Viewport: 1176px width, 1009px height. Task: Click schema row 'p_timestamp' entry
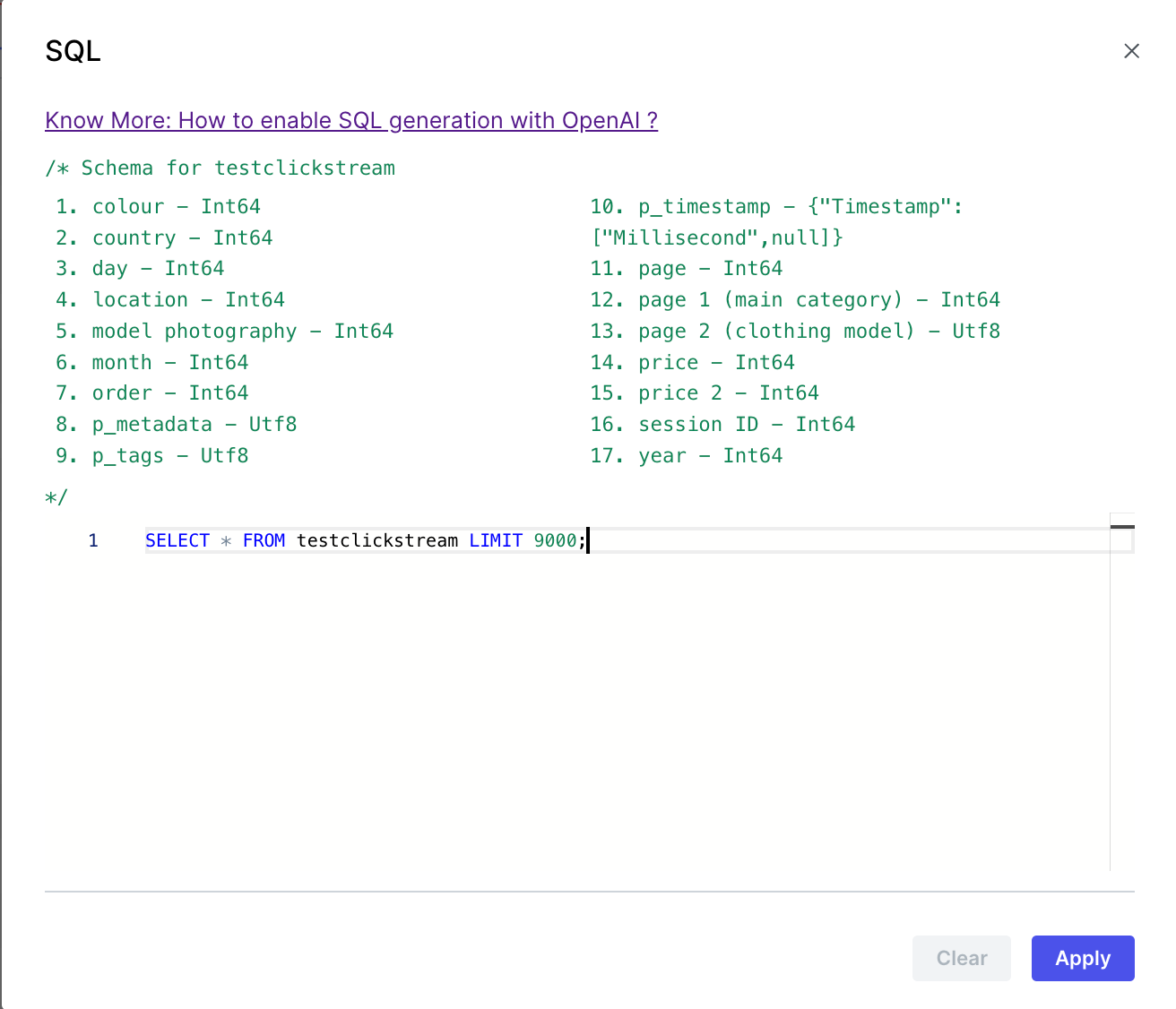coord(776,222)
